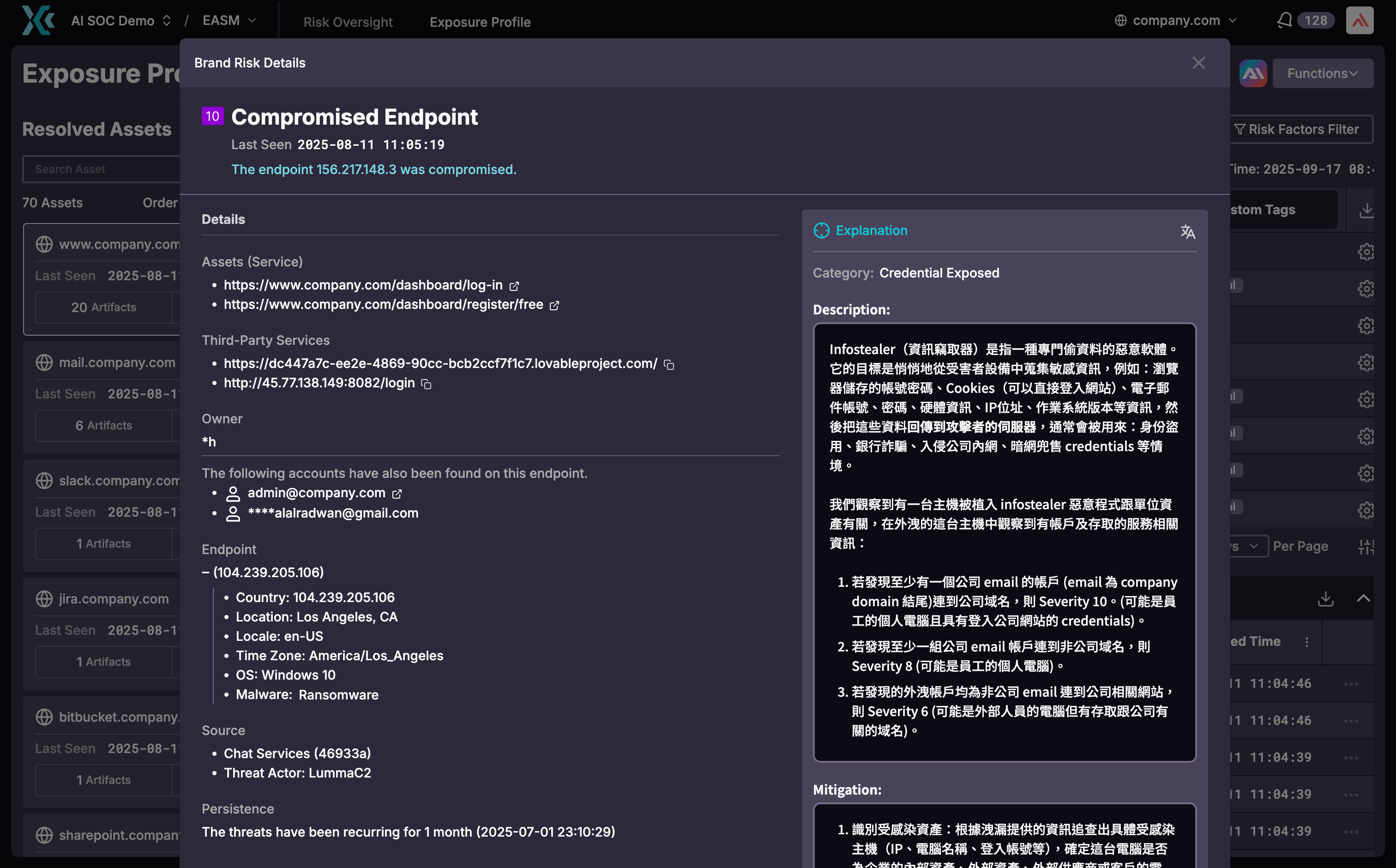Open the translate icon in the Explanation panel

coord(1188,231)
